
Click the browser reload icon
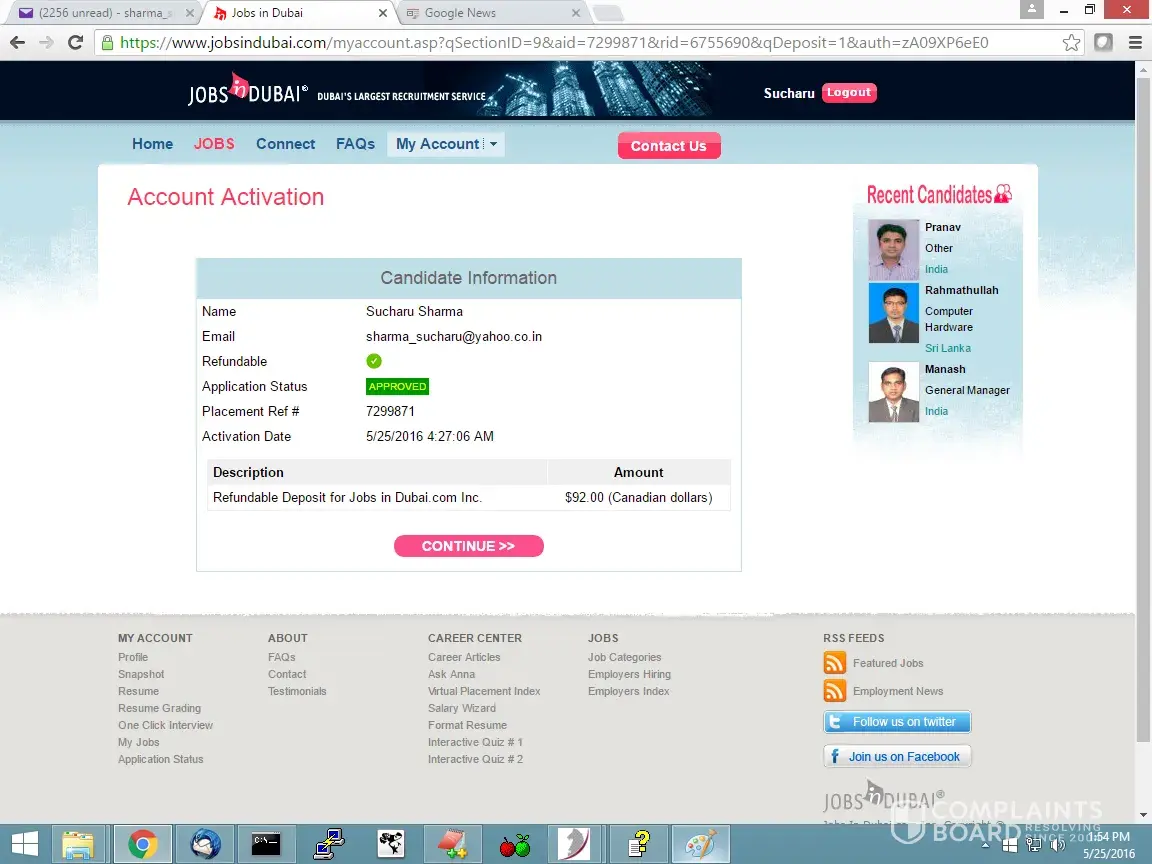(75, 43)
